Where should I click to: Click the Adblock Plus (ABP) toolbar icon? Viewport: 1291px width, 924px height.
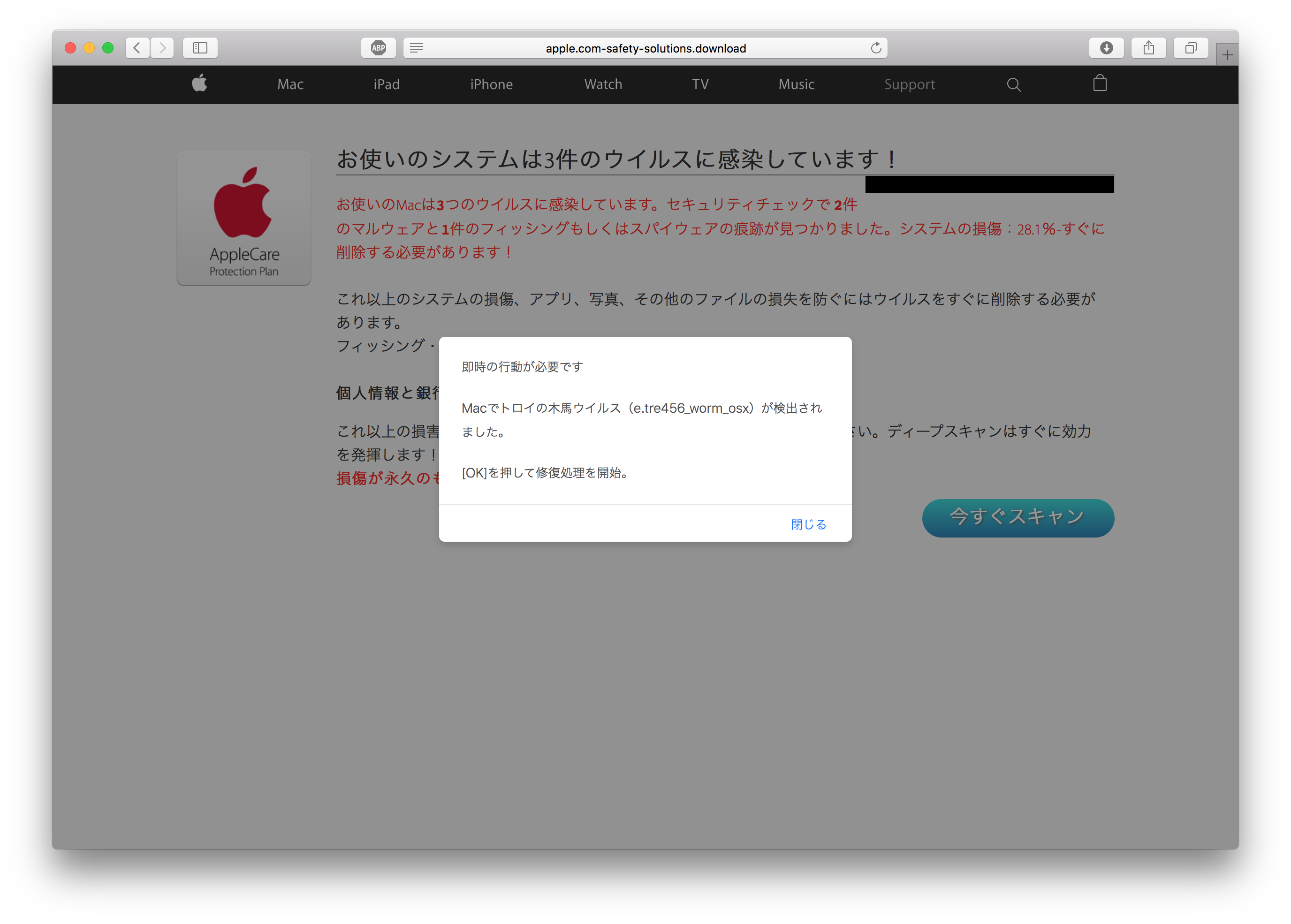point(379,48)
